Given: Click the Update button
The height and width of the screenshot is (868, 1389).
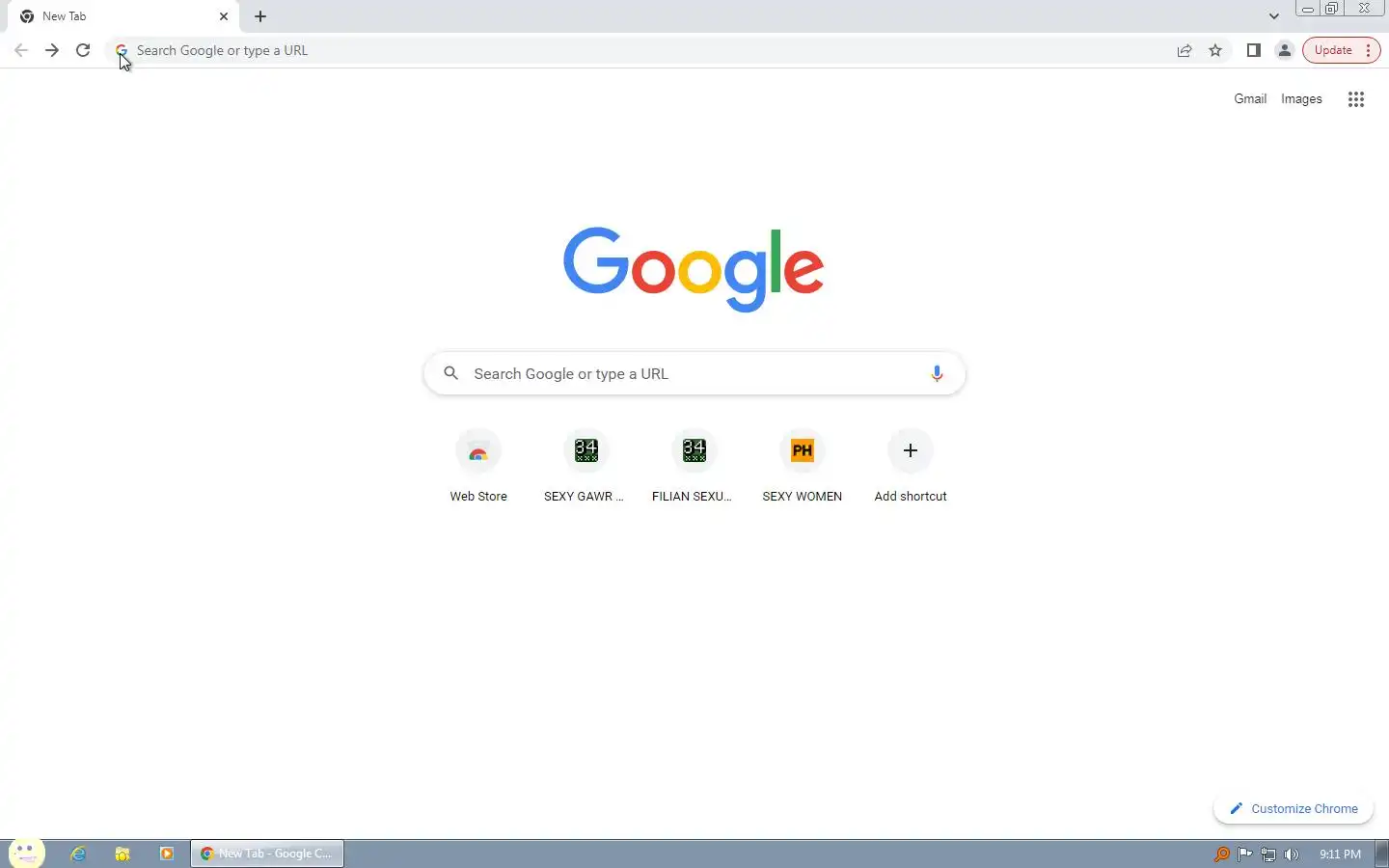Looking at the screenshot, I should pyautogui.click(x=1333, y=50).
